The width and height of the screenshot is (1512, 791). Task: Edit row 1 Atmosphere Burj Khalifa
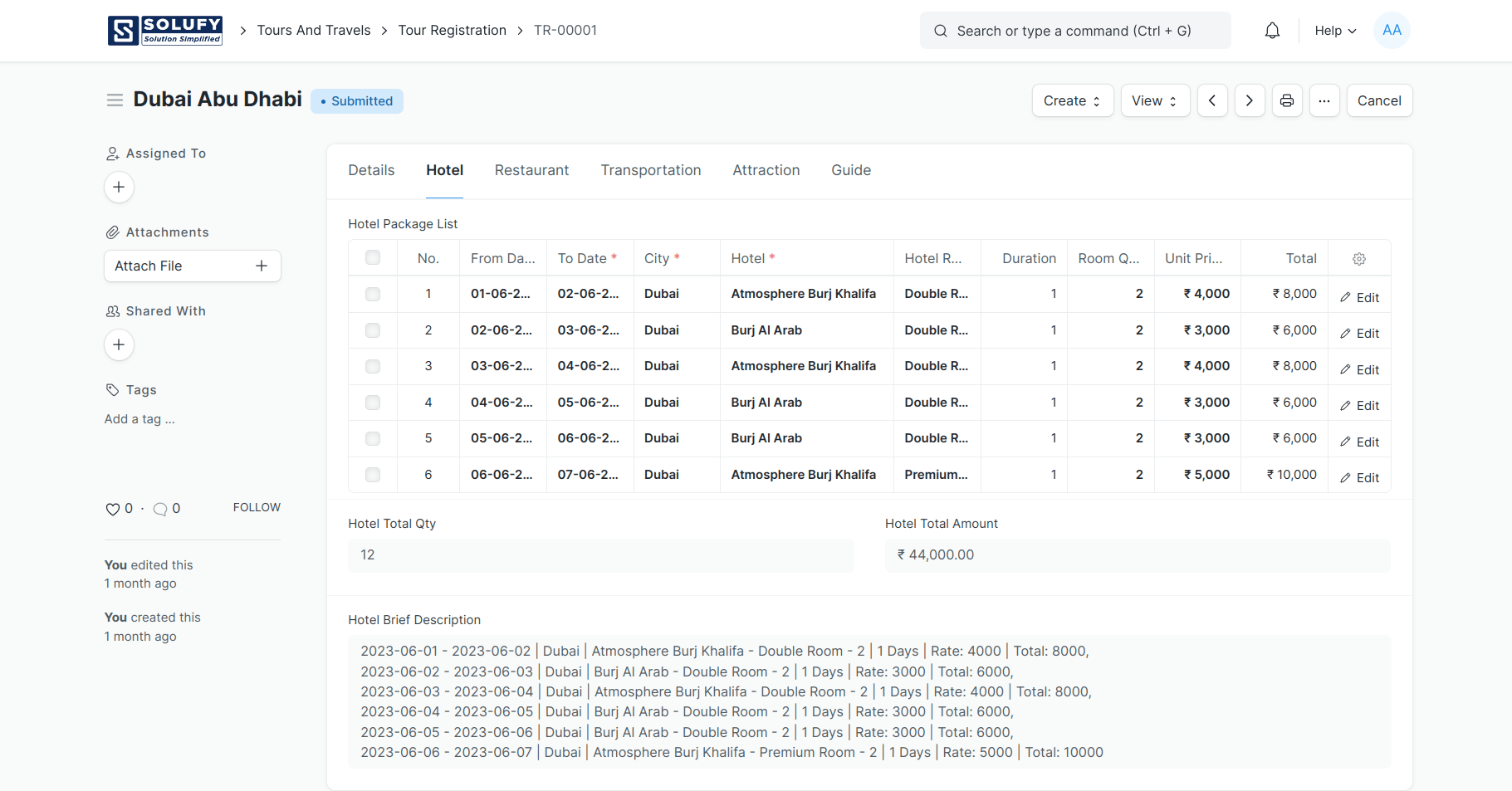pos(1359,297)
